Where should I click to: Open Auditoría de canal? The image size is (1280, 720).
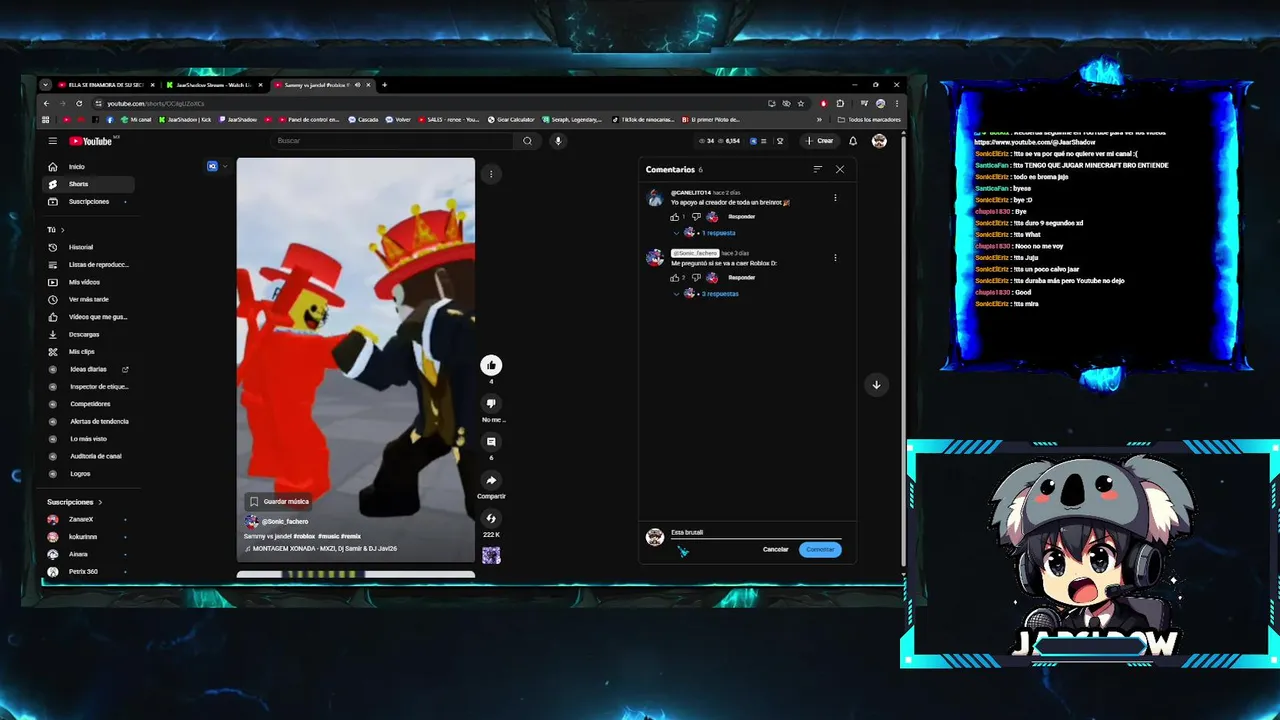click(x=88, y=456)
